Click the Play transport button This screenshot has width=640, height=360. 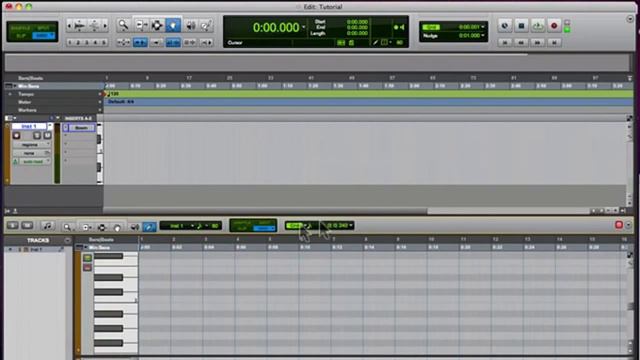[538, 26]
